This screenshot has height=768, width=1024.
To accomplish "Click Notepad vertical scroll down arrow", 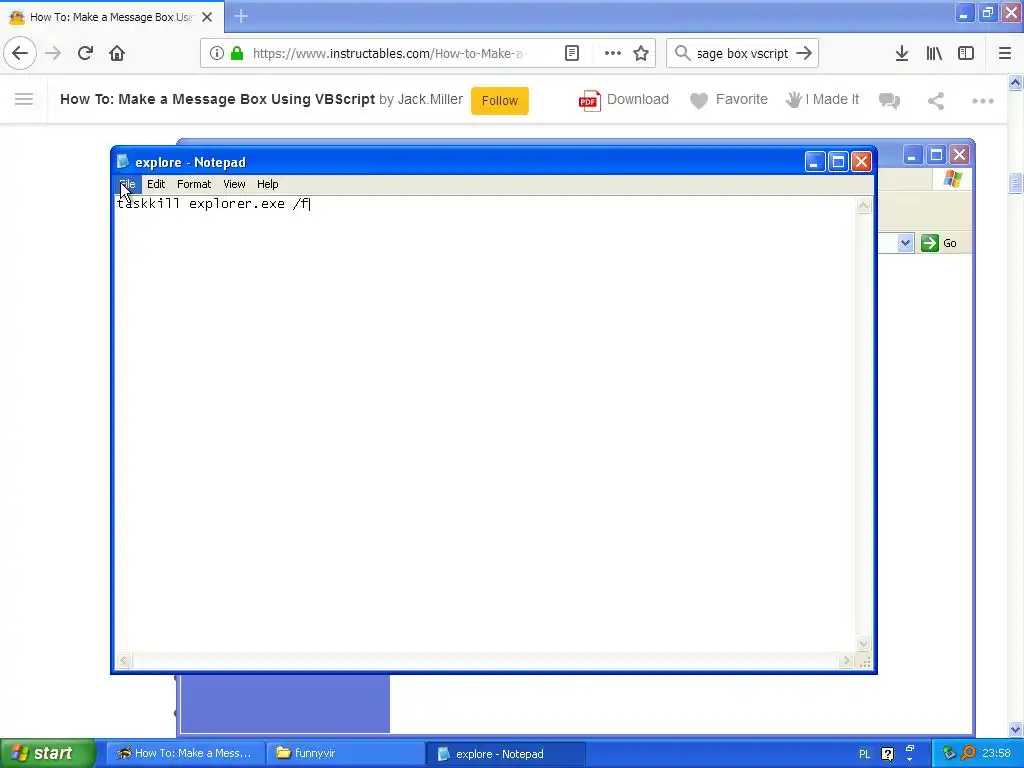I will point(863,643).
